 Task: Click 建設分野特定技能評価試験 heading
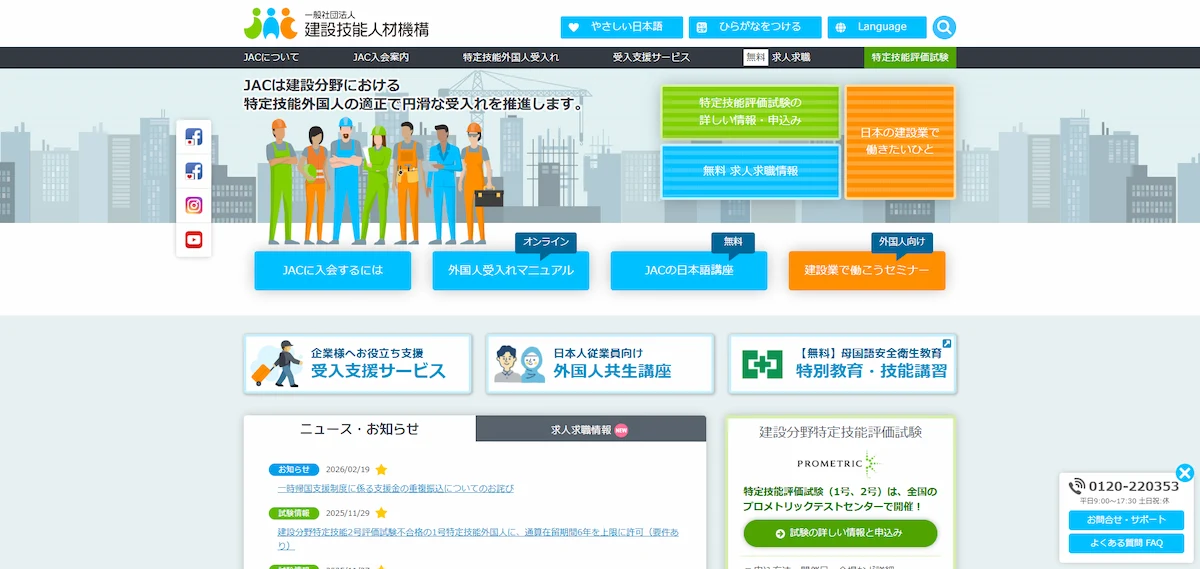pos(840,432)
